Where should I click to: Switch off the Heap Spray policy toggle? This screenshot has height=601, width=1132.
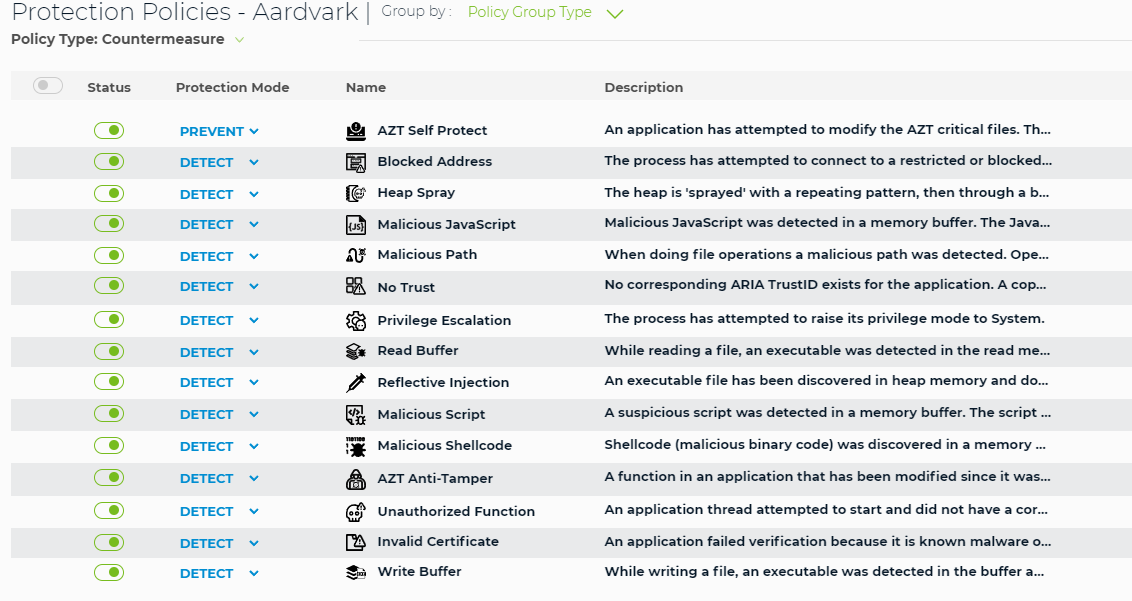pos(109,194)
